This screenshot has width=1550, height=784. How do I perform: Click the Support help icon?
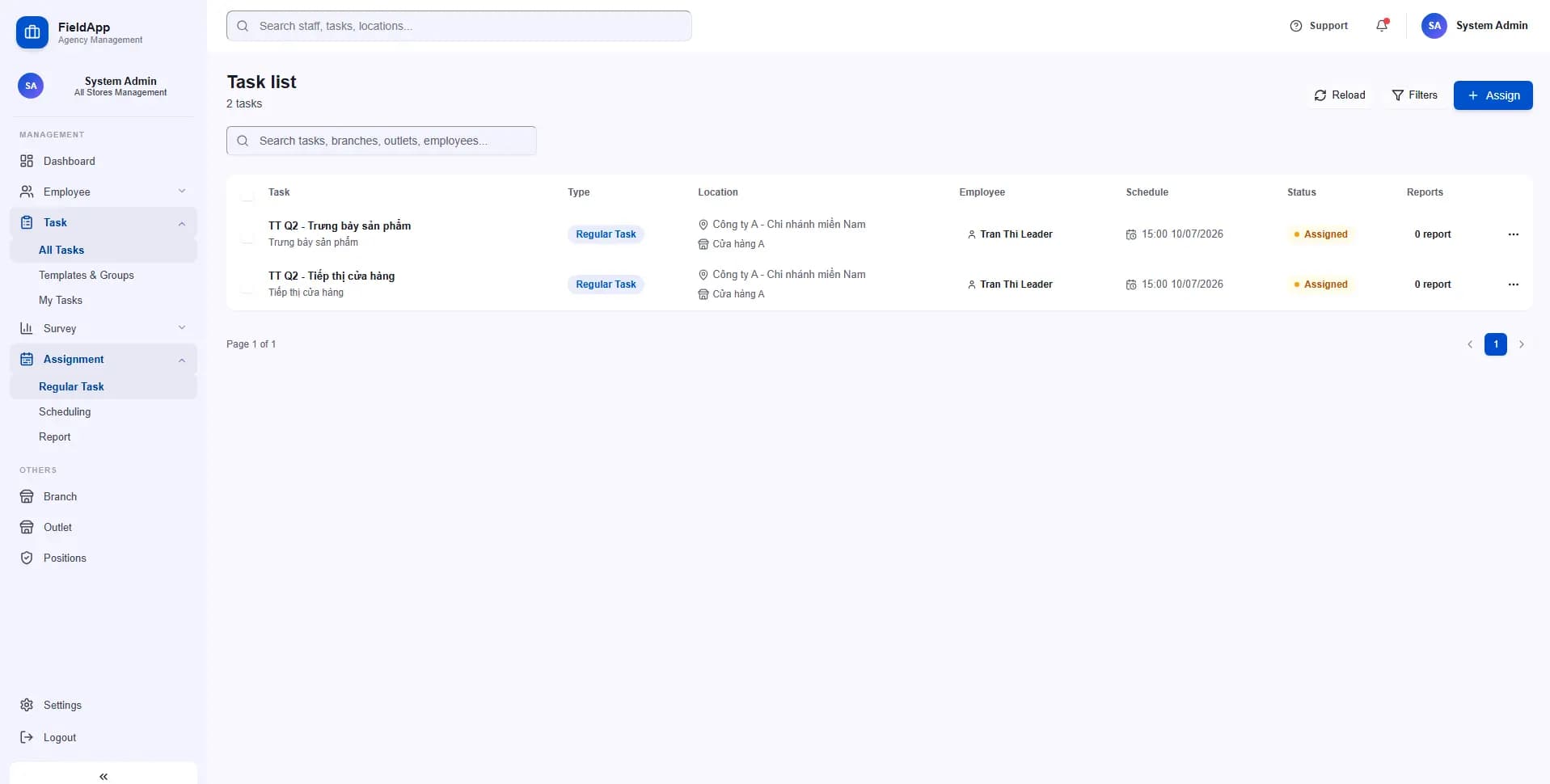1296,26
